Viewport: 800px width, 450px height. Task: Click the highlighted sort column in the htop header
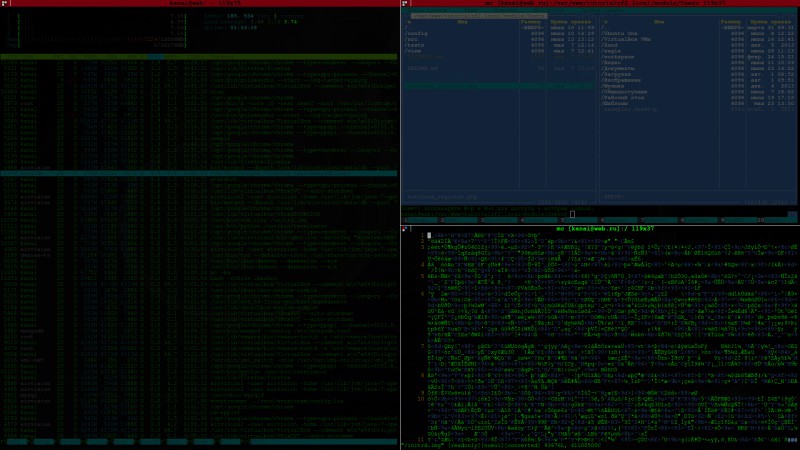click(x=156, y=57)
